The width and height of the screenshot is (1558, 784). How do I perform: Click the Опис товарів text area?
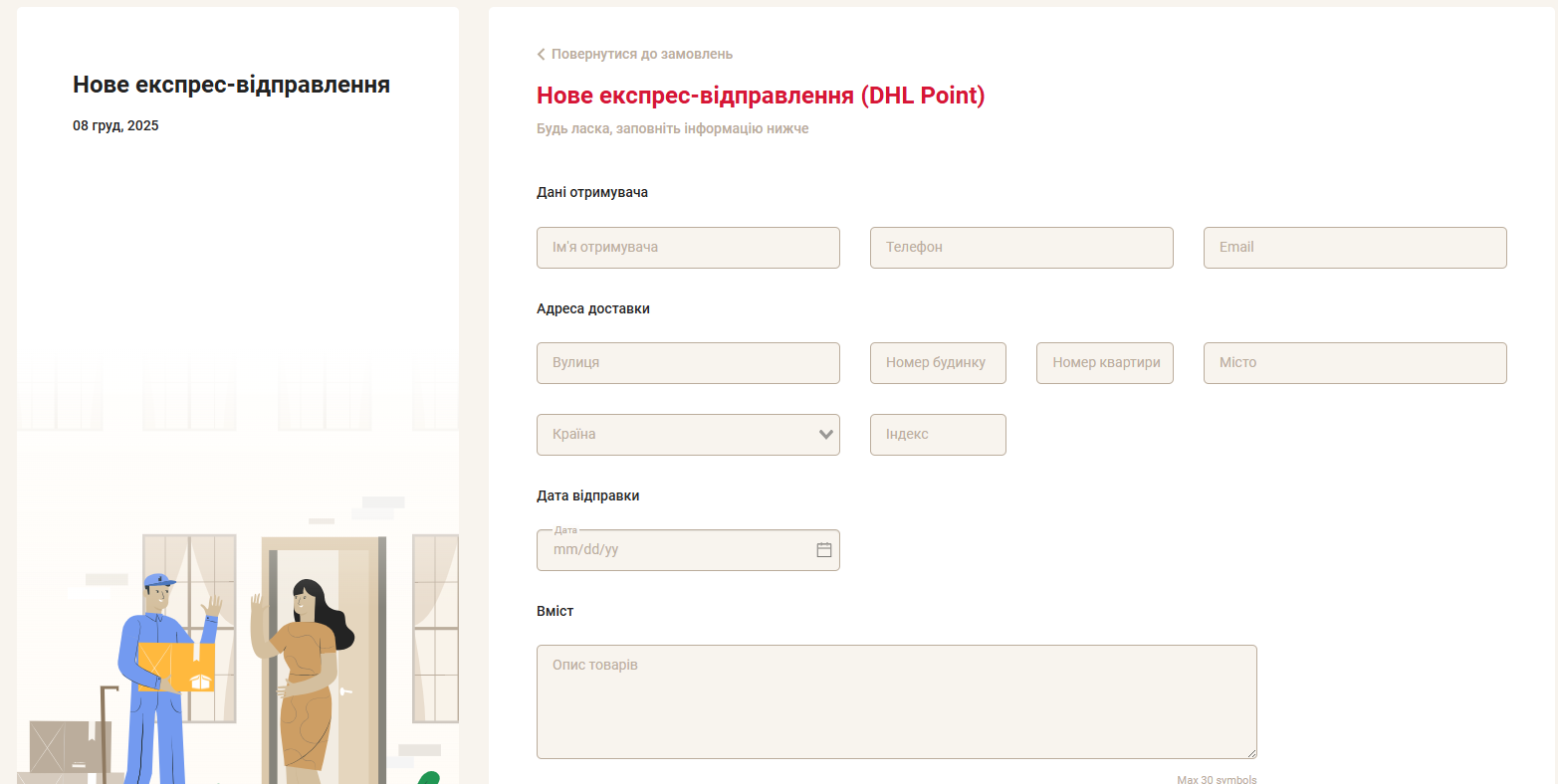pos(897,702)
